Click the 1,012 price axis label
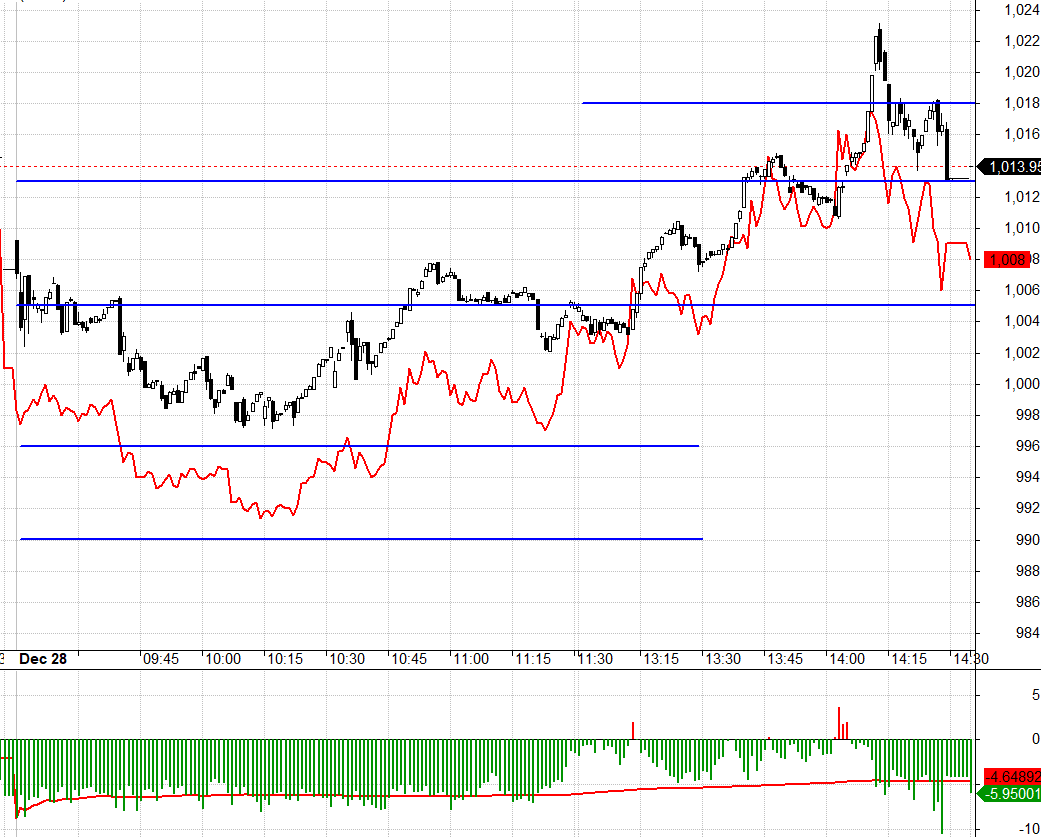Screen dimensions: 1041x837 [1022, 196]
